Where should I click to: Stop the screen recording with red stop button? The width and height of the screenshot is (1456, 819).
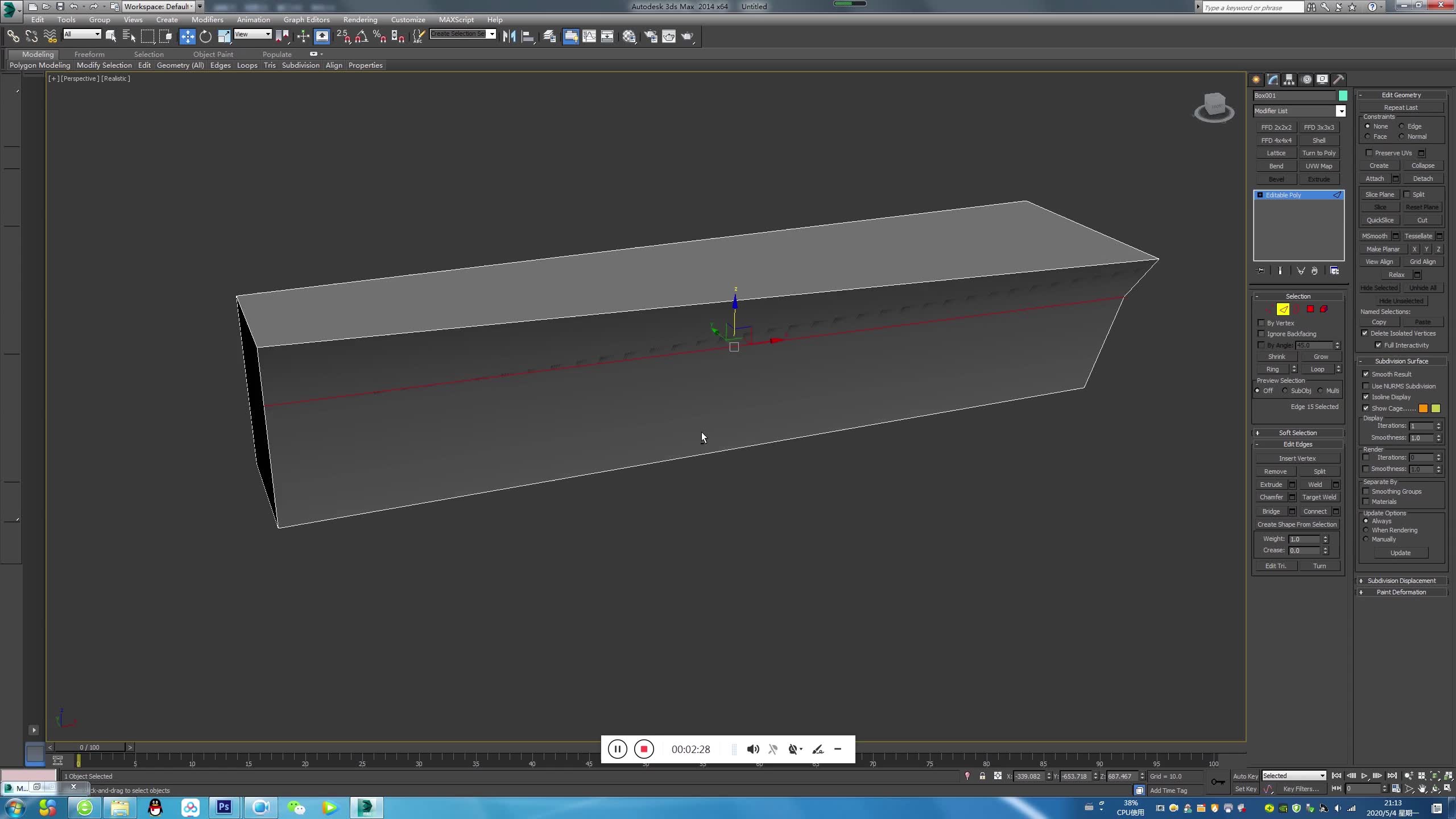pyautogui.click(x=643, y=749)
